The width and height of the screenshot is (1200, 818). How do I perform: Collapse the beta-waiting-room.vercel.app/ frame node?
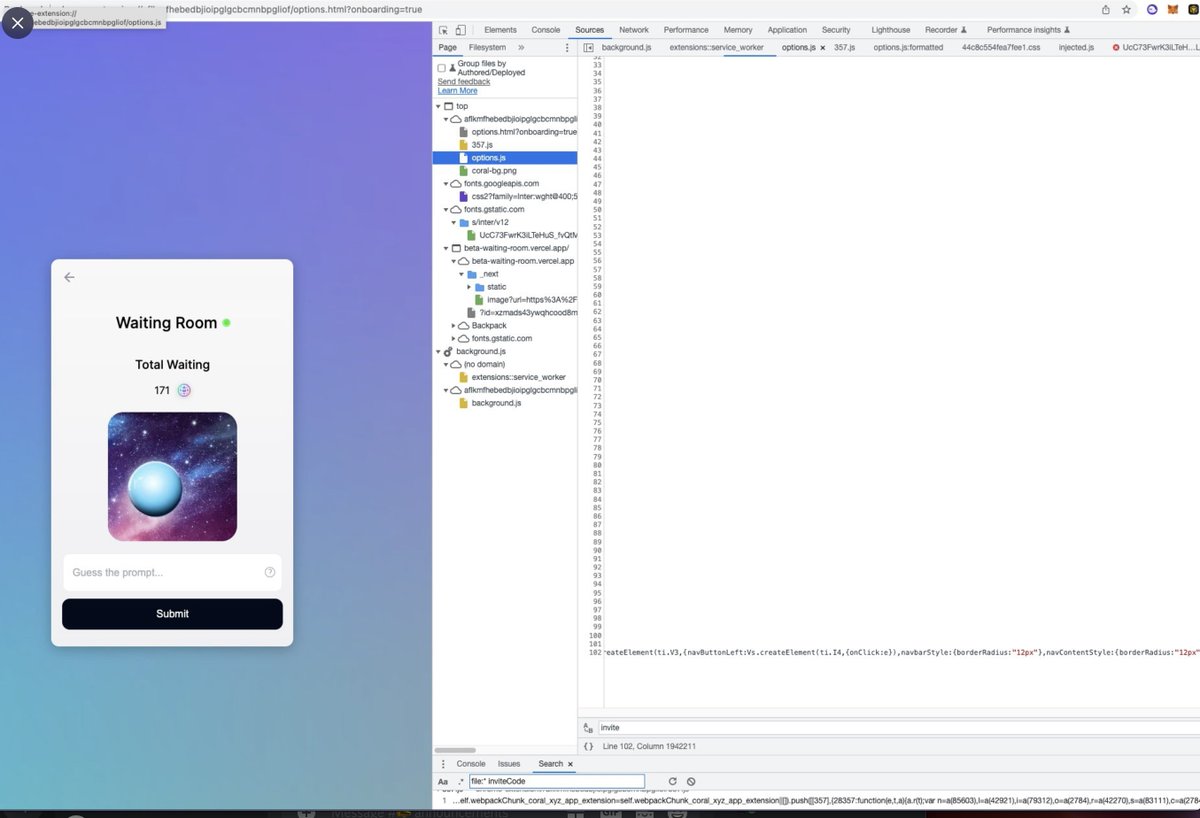click(446, 248)
